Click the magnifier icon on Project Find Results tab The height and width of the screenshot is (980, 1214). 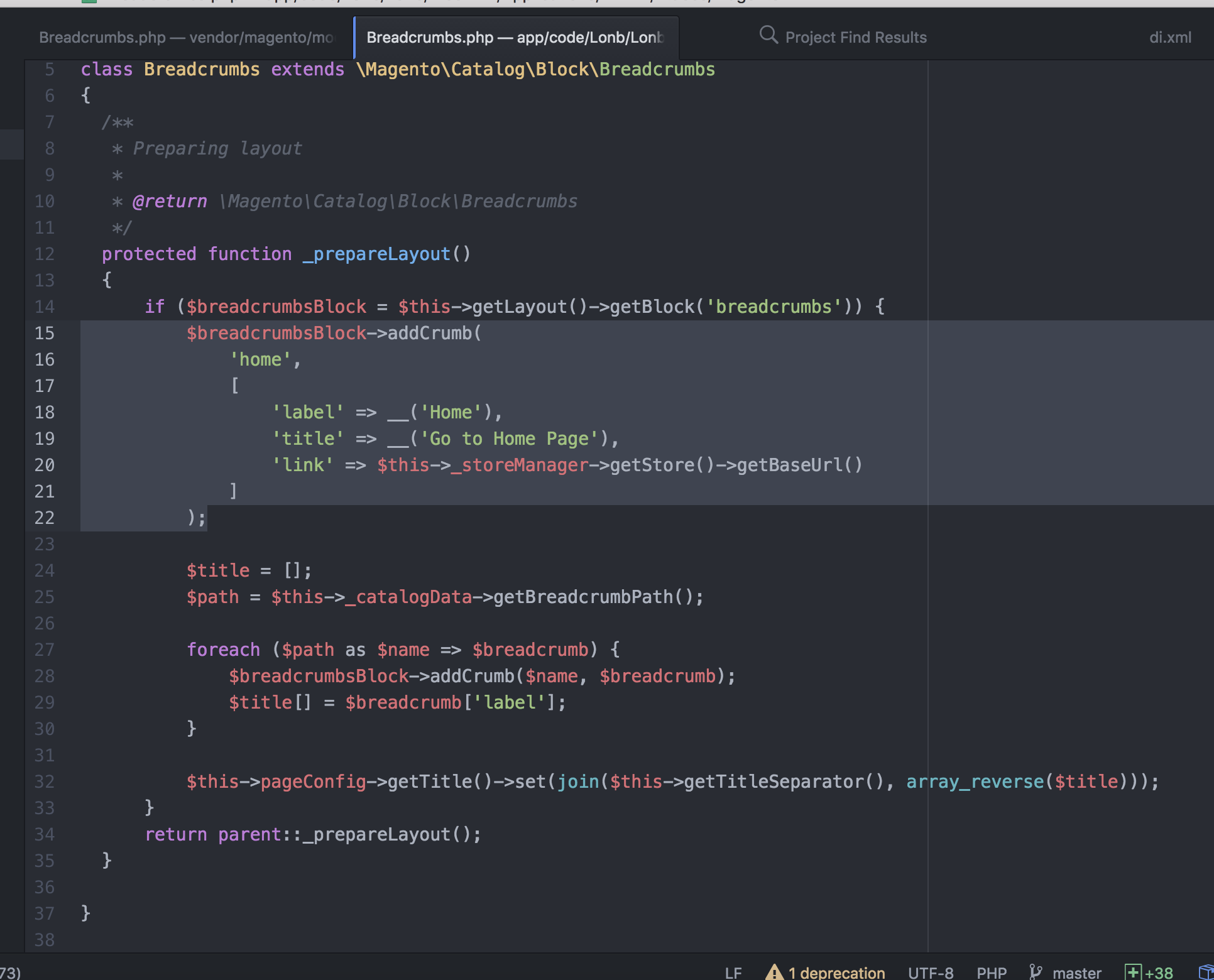768,35
